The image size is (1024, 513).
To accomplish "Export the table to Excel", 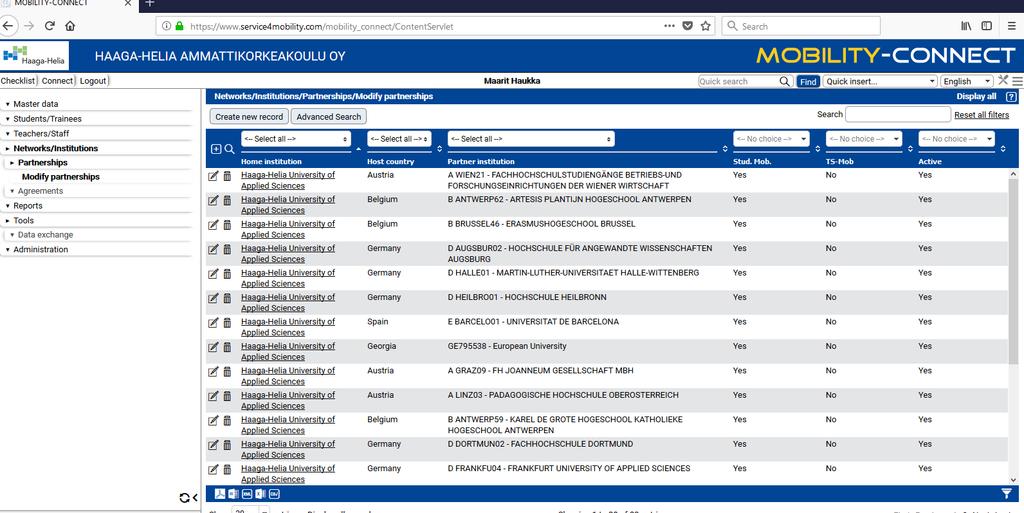I will click(260, 494).
